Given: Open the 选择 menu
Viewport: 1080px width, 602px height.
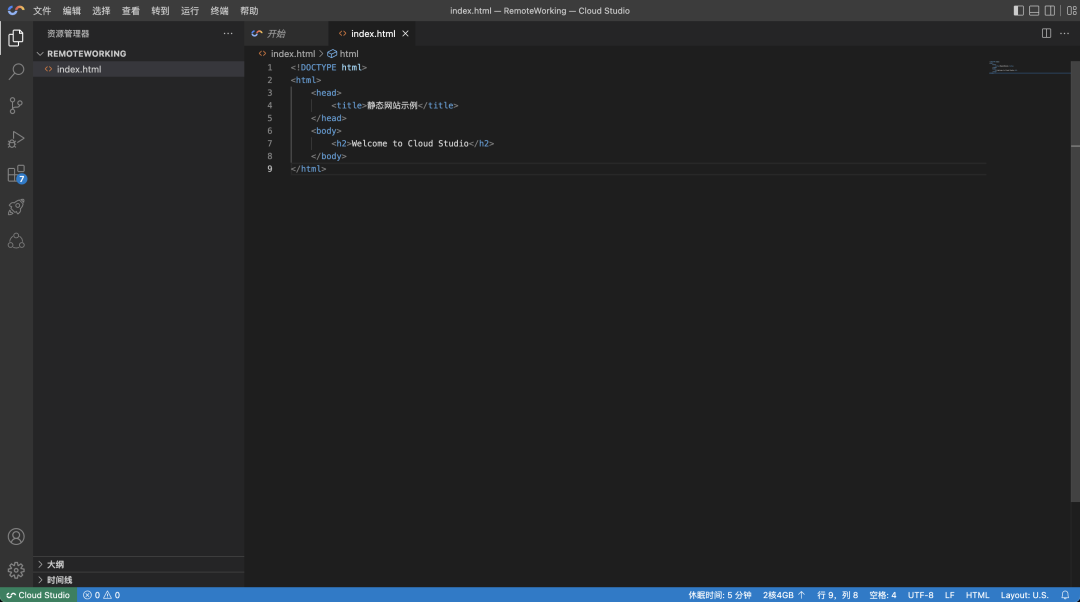Looking at the screenshot, I should point(101,11).
